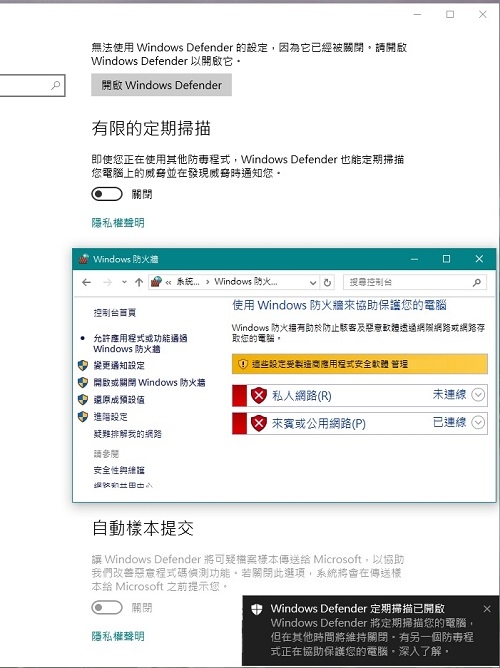Viewport: 500px width, 668px height.
Task: Click red shield icon for 來賓或公用網路(P)
Action: (x=259, y=423)
